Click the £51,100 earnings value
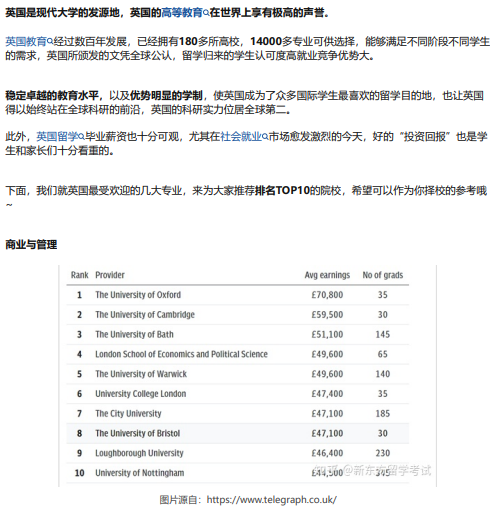This screenshot has width=494, height=519. [x=327, y=334]
